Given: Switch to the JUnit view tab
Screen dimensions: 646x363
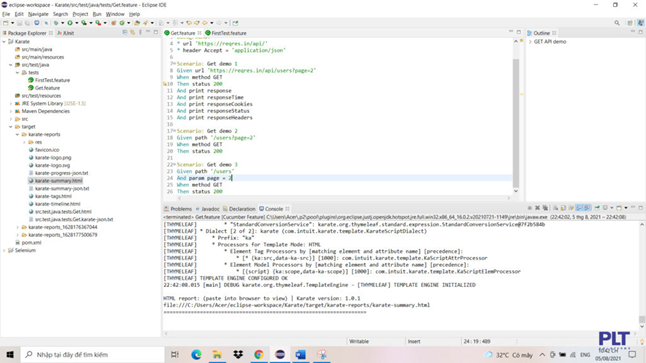Looking at the screenshot, I should 66,33.
